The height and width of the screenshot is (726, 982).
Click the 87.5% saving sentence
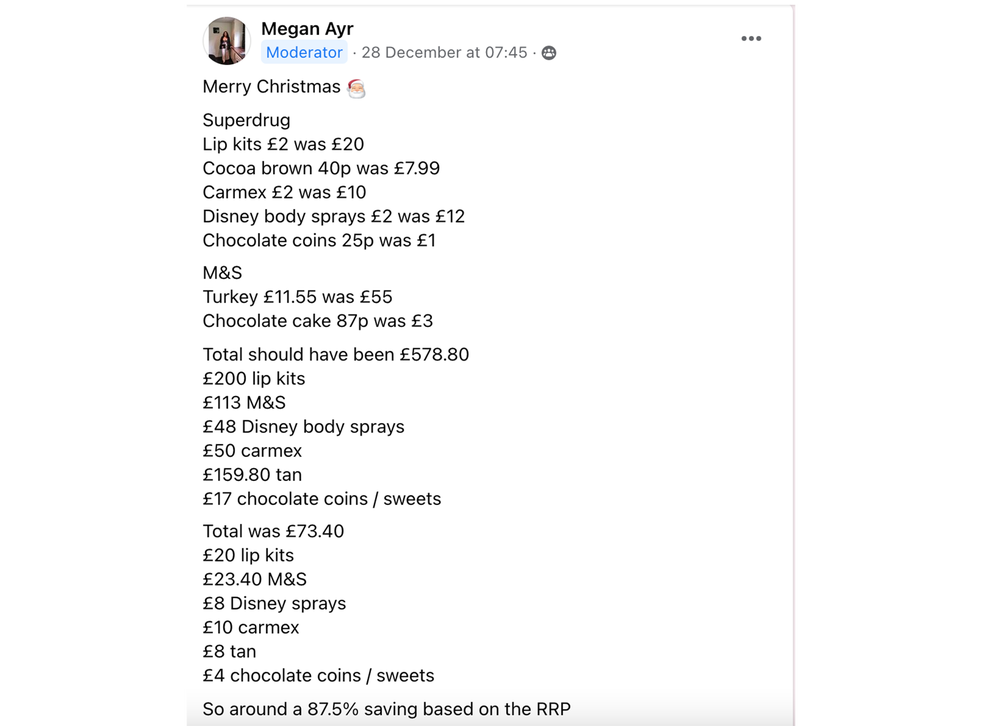pyautogui.click(x=386, y=709)
